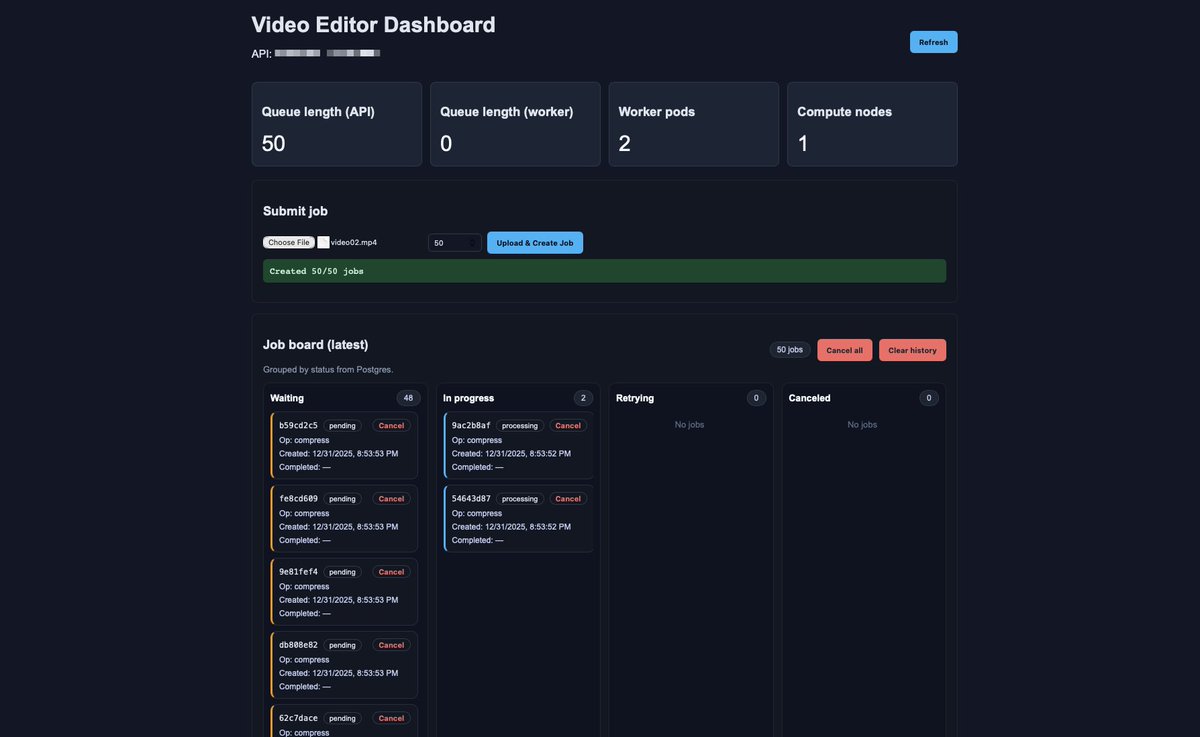Click the Cancel all button
This screenshot has height=737, width=1200.
click(845, 350)
